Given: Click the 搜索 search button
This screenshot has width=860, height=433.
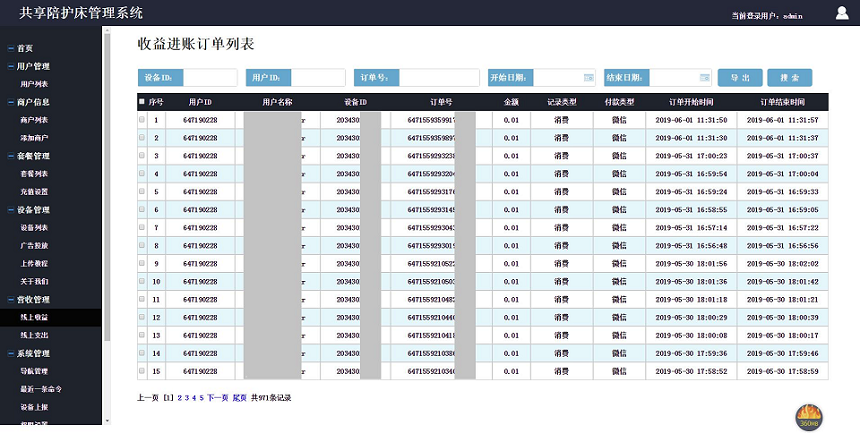Looking at the screenshot, I should 790,77.
